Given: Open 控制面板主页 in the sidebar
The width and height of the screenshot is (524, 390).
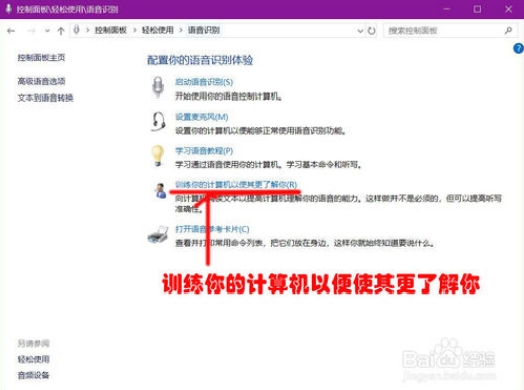Looking at the screenshot, I should pyautogui.click(x=41, y=57).
